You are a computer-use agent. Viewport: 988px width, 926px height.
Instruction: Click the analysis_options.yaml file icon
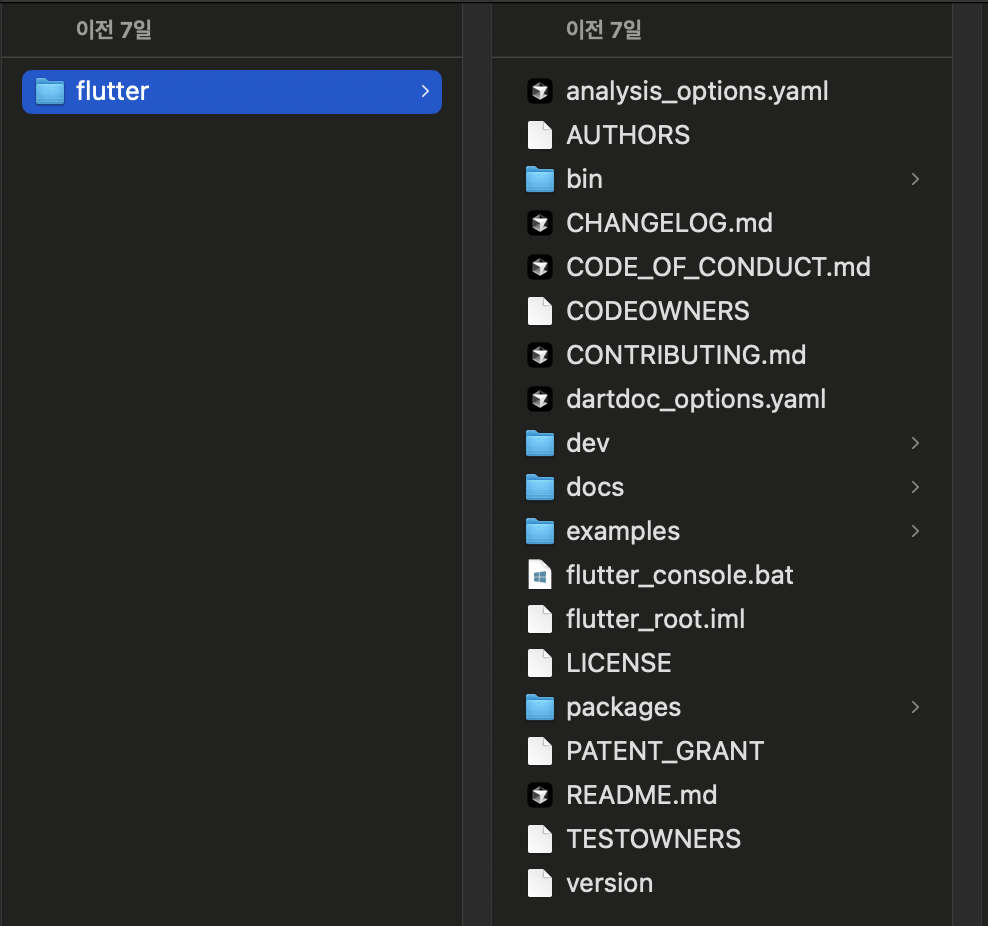point(540,91)
